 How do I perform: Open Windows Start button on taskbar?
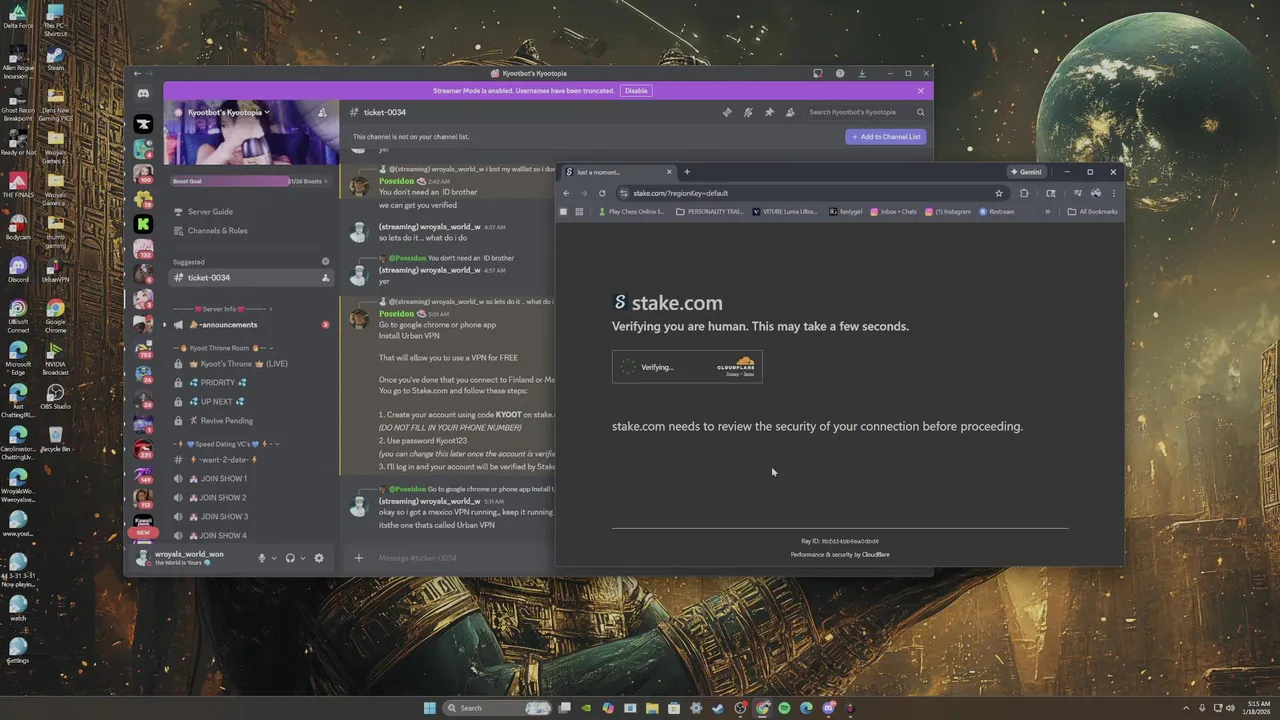[430, 708]
